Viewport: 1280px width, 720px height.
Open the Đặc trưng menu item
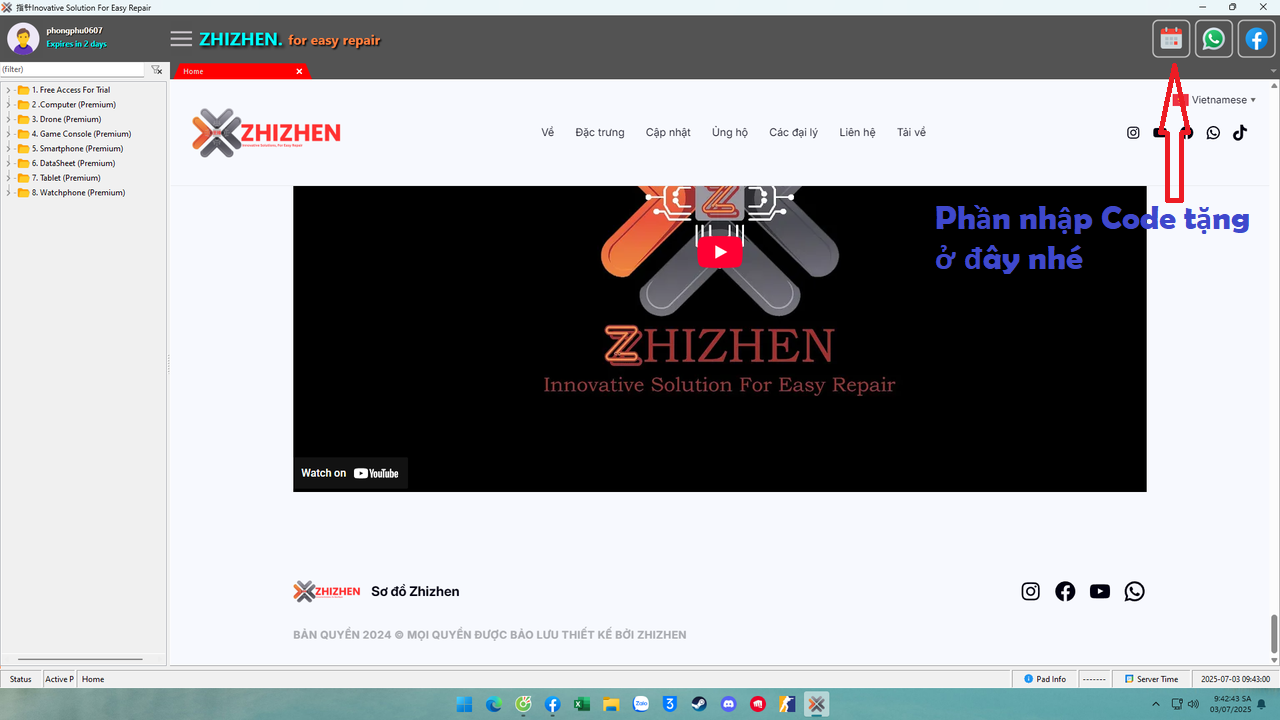click(x=600, y=132)
